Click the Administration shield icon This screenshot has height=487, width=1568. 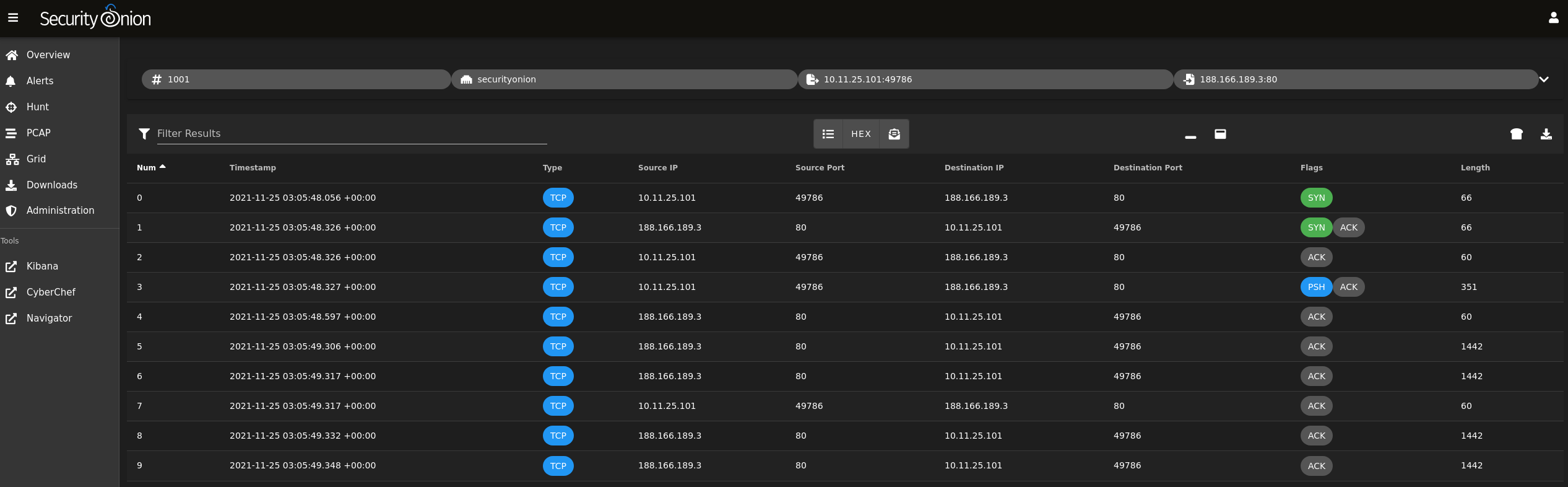11,211
